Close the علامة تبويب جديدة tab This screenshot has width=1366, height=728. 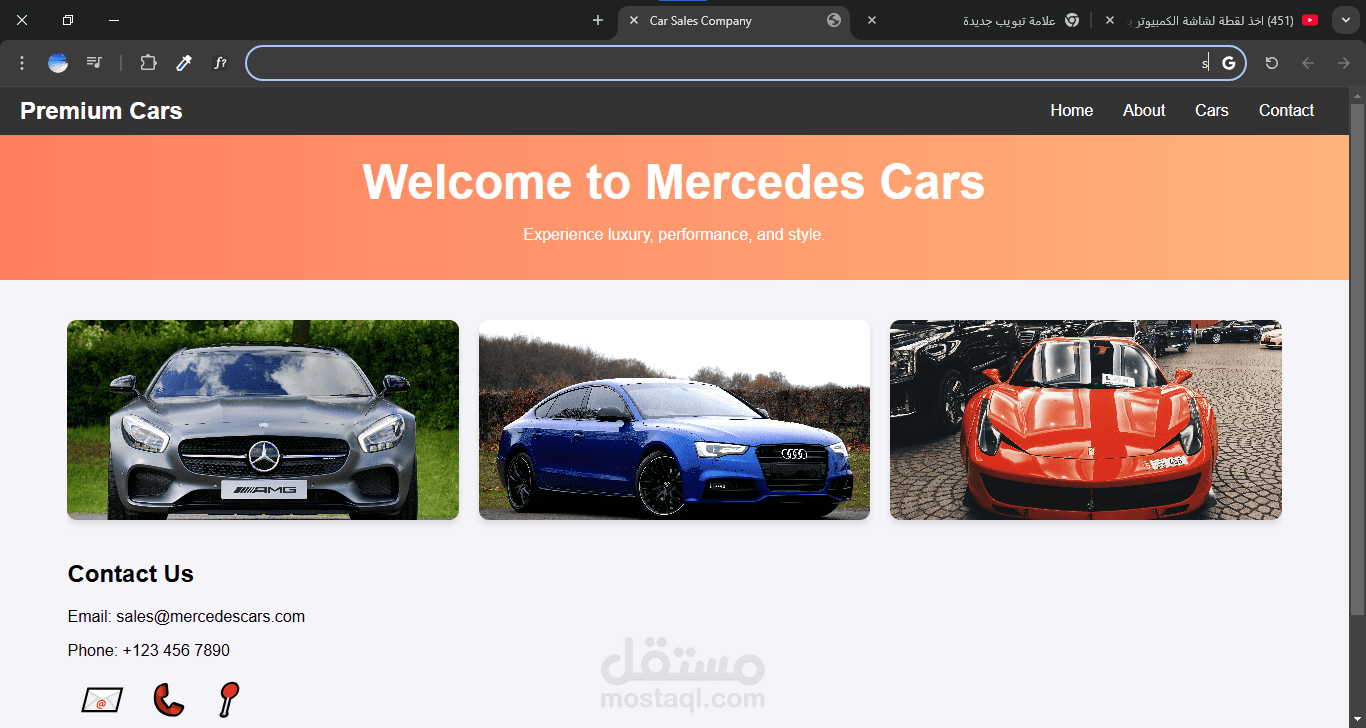pos(872,20)
